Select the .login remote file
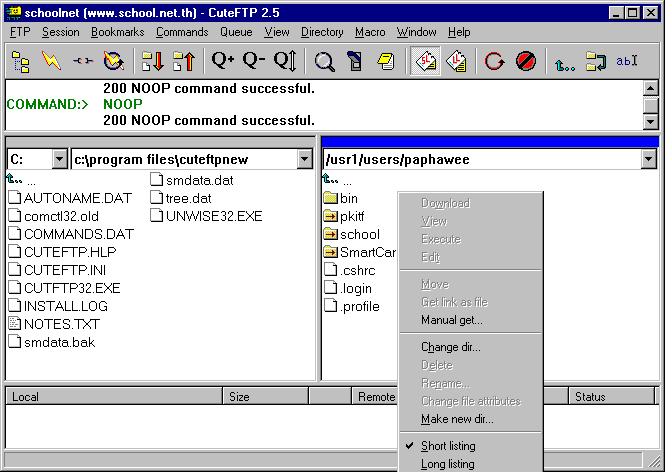The height and width of the screenshot is (472, 665). click(348, 288)
